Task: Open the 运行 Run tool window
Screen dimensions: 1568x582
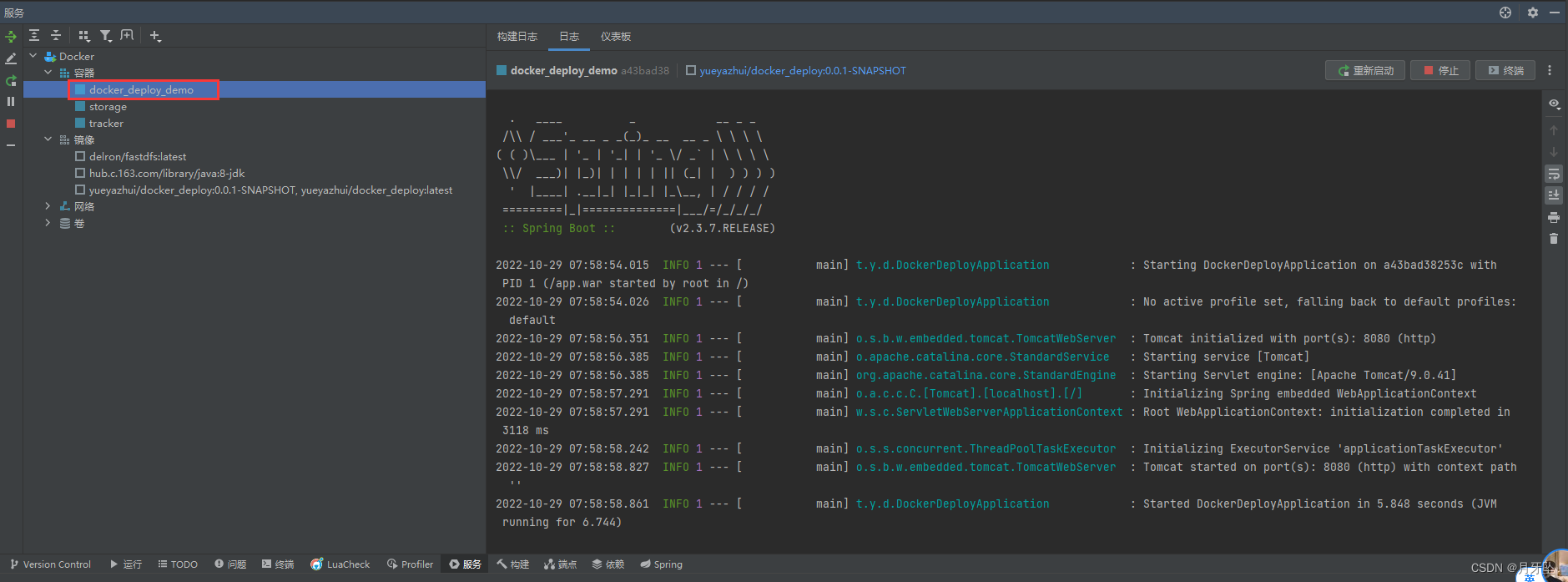Action: coord(125,564)
